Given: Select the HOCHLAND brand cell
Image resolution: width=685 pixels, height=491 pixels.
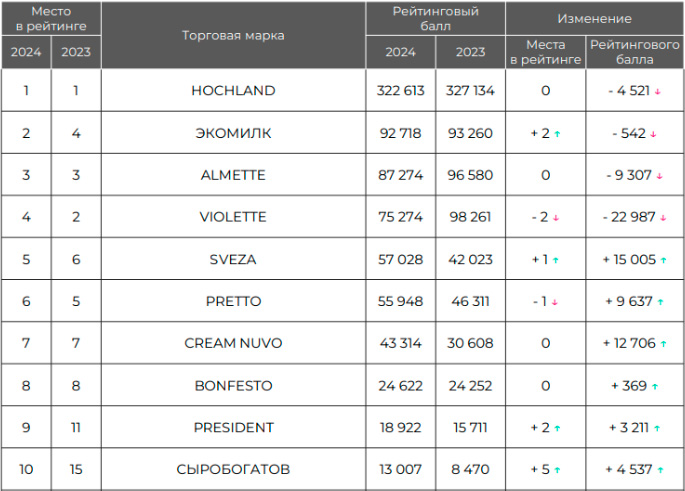Looking at the screenshot, I should tap(233, 90).
